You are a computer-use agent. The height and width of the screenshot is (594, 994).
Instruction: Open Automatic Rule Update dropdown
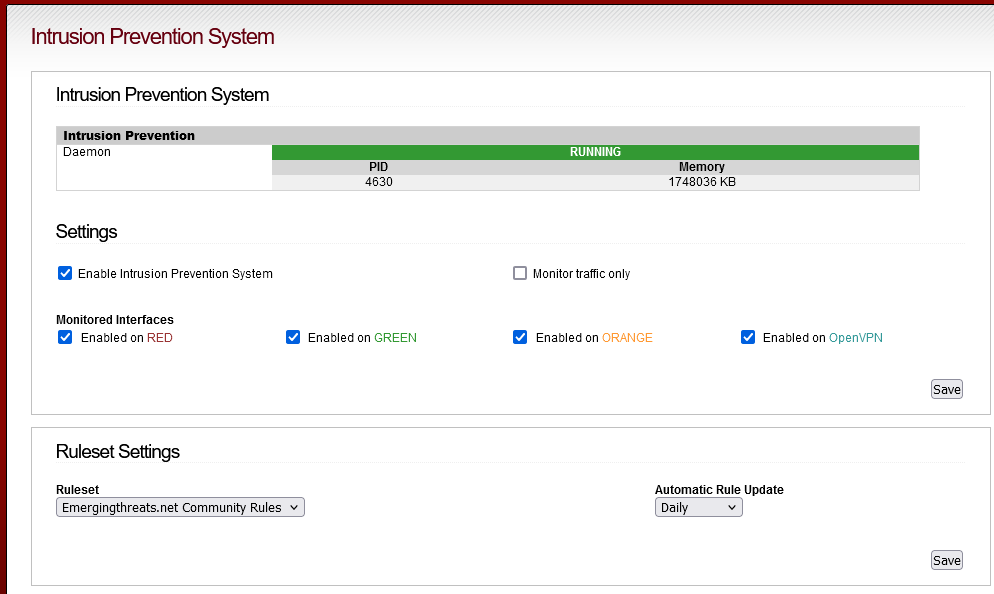tap(699, 507)
